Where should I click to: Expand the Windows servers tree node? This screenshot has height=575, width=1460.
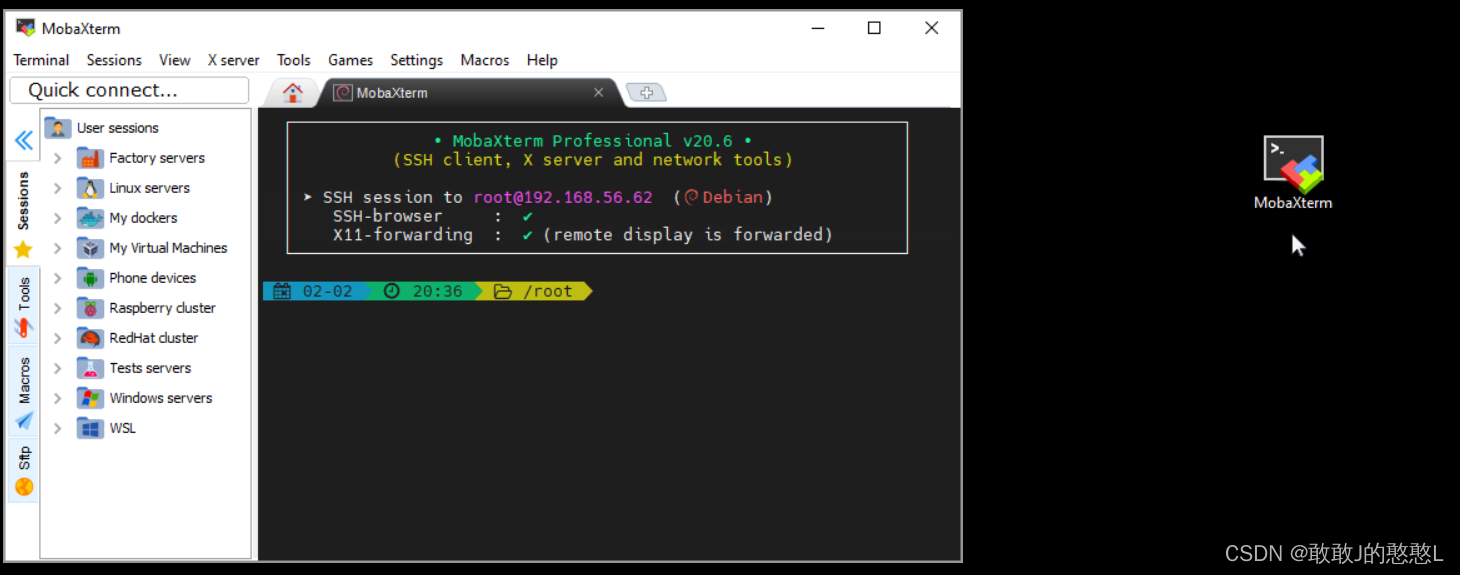58,398
